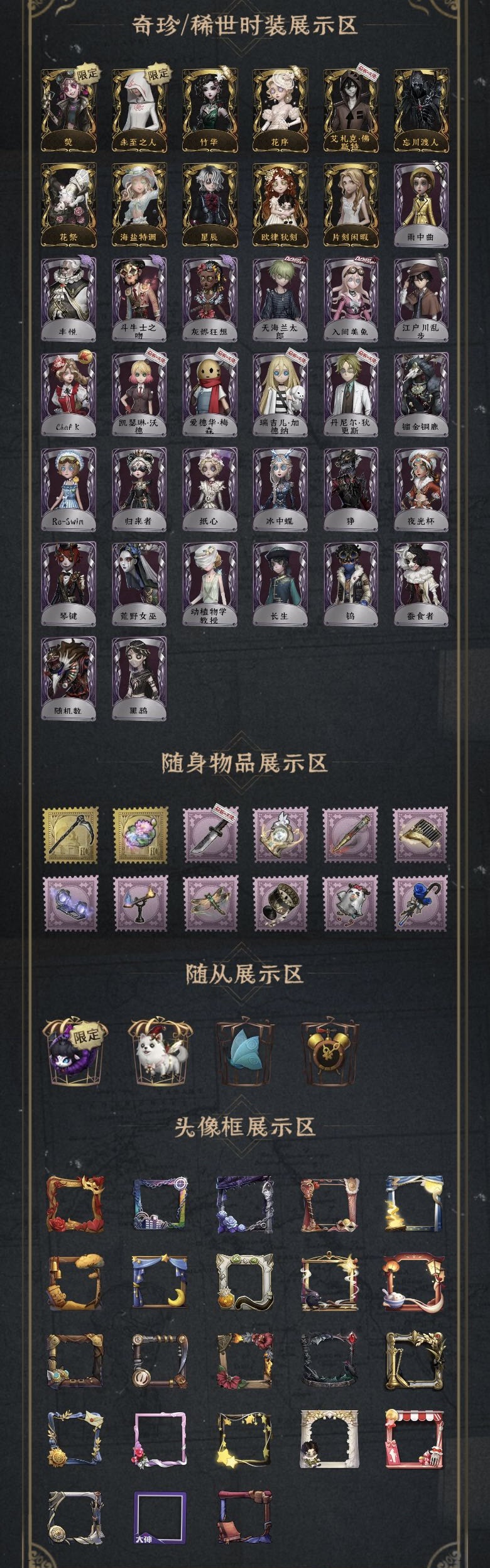The width and height of the screenshot is (490, 1568).
Task: Choose the Chef K costume card
Action: (68, 394)
